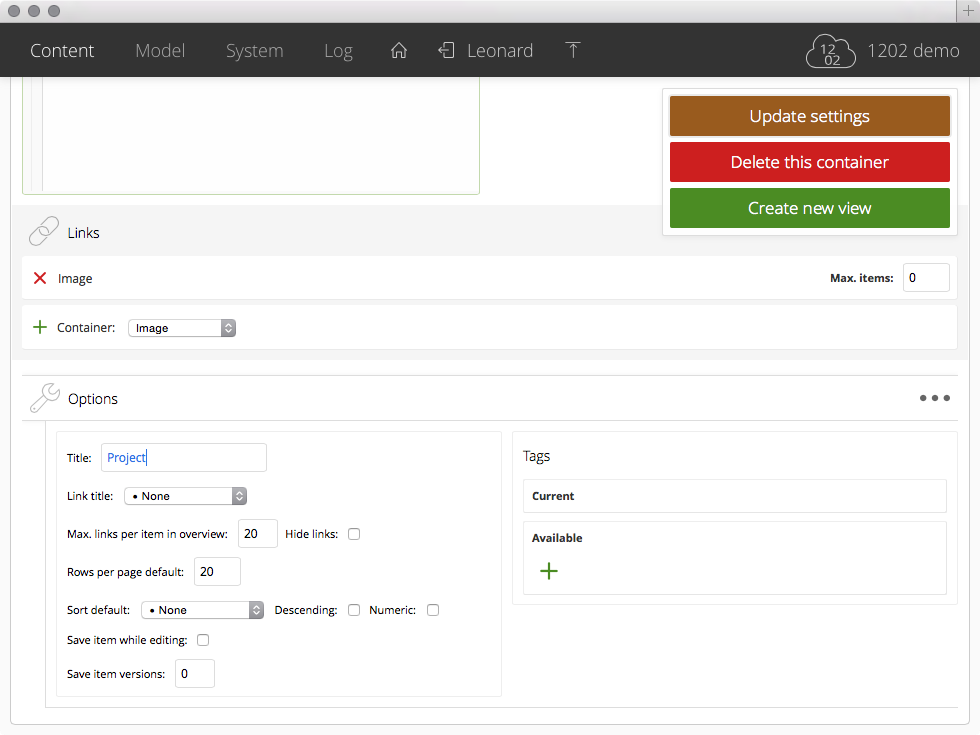Switch to the Model menu

tap(160, 51)
